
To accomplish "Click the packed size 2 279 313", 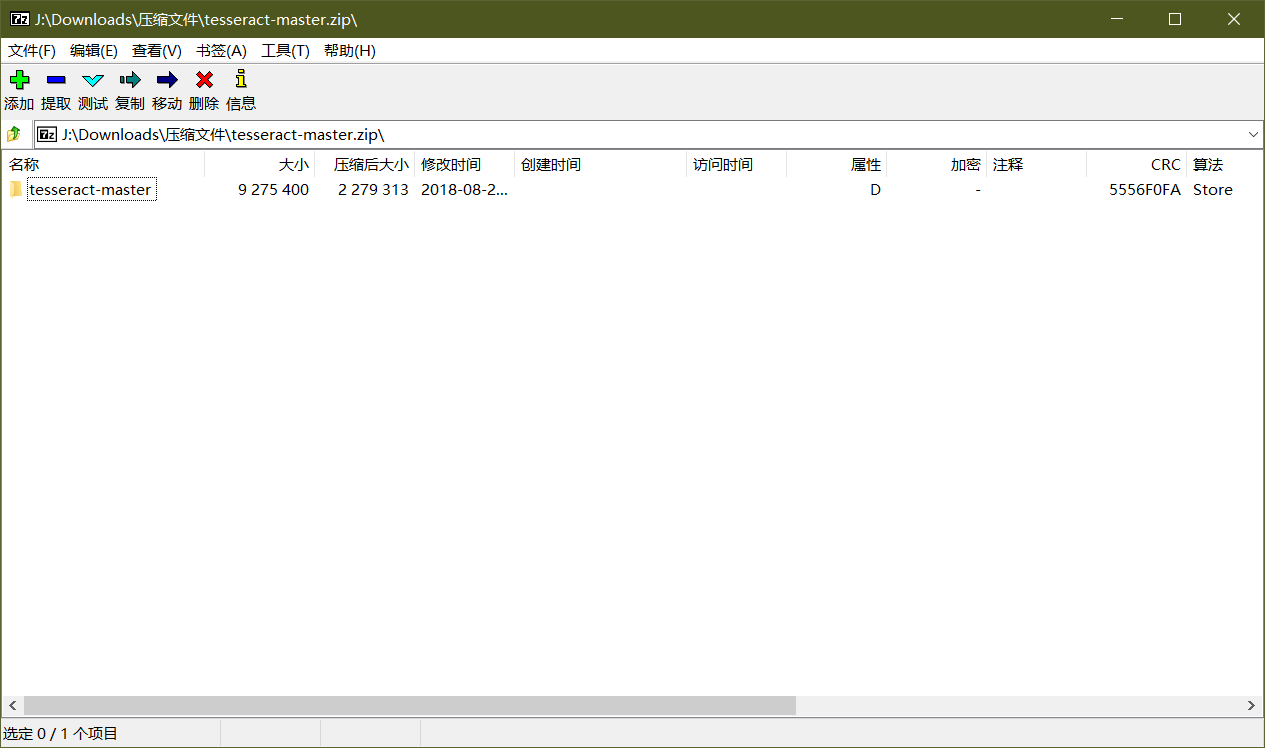I will click(373, 190).
